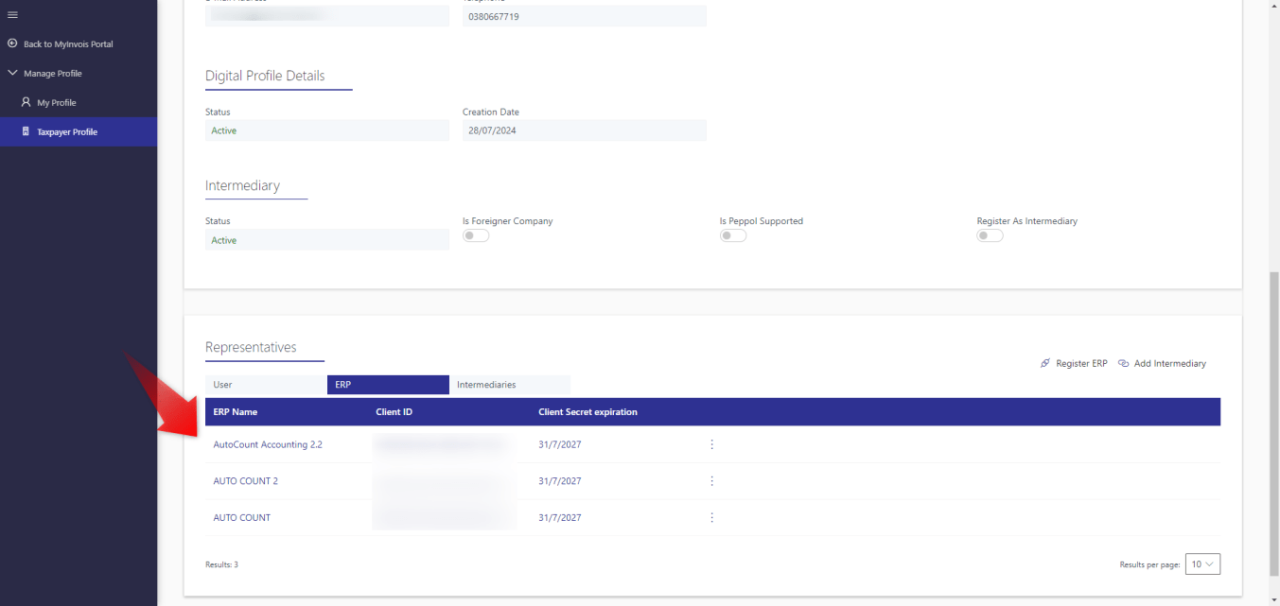Switch to the User tab
This screenshot has width=1280, height=606.
point(264,384)
